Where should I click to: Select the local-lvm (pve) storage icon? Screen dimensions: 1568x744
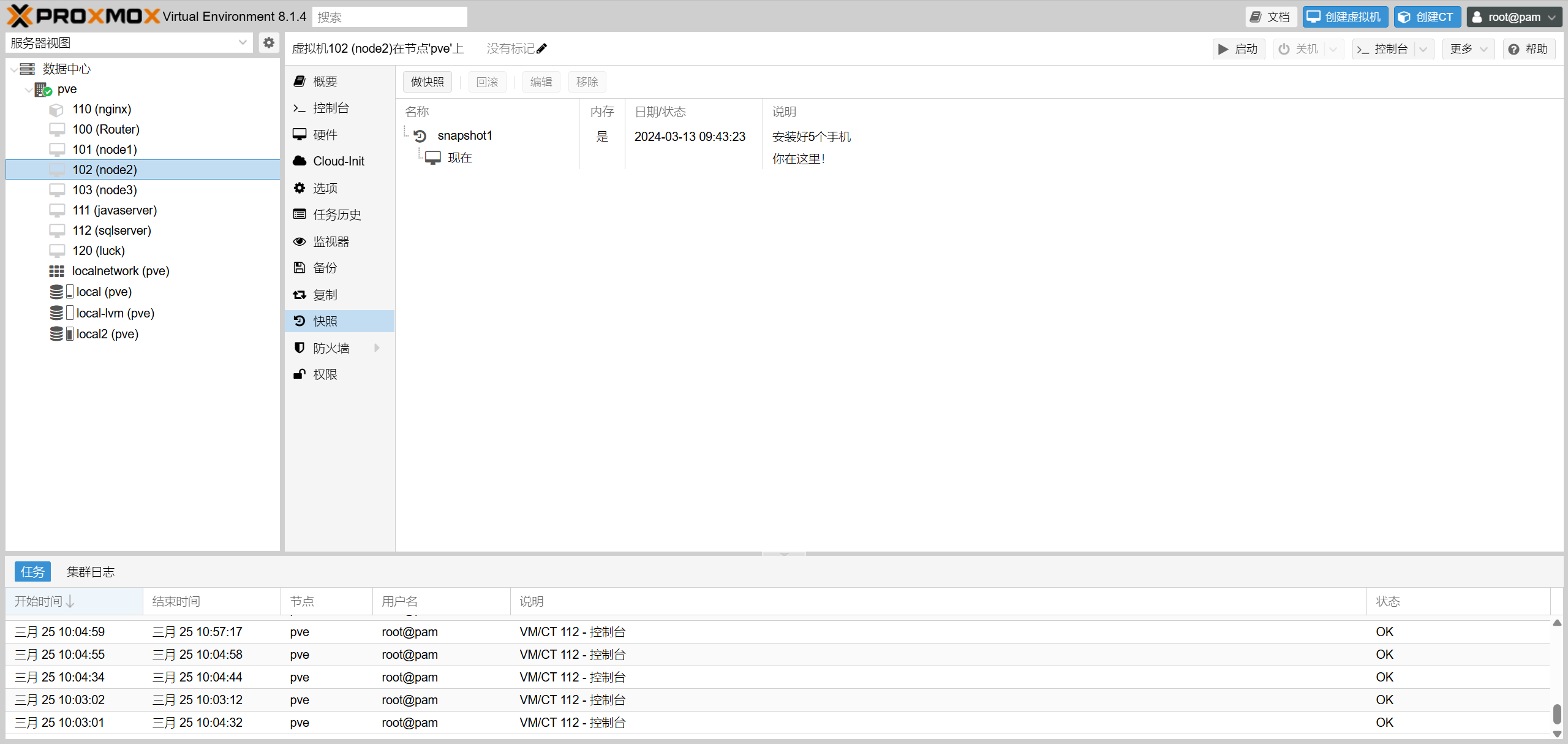[56, 313]
